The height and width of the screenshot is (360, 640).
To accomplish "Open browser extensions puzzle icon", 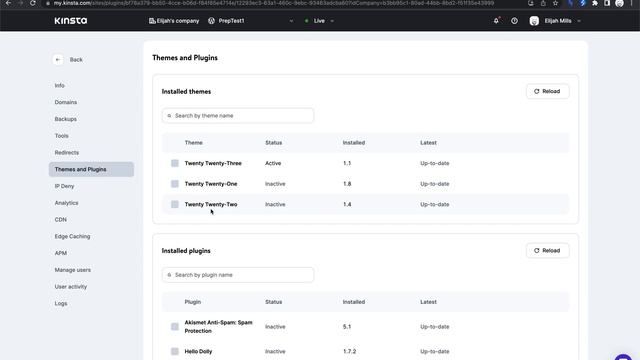I will [x=595, y=3].
